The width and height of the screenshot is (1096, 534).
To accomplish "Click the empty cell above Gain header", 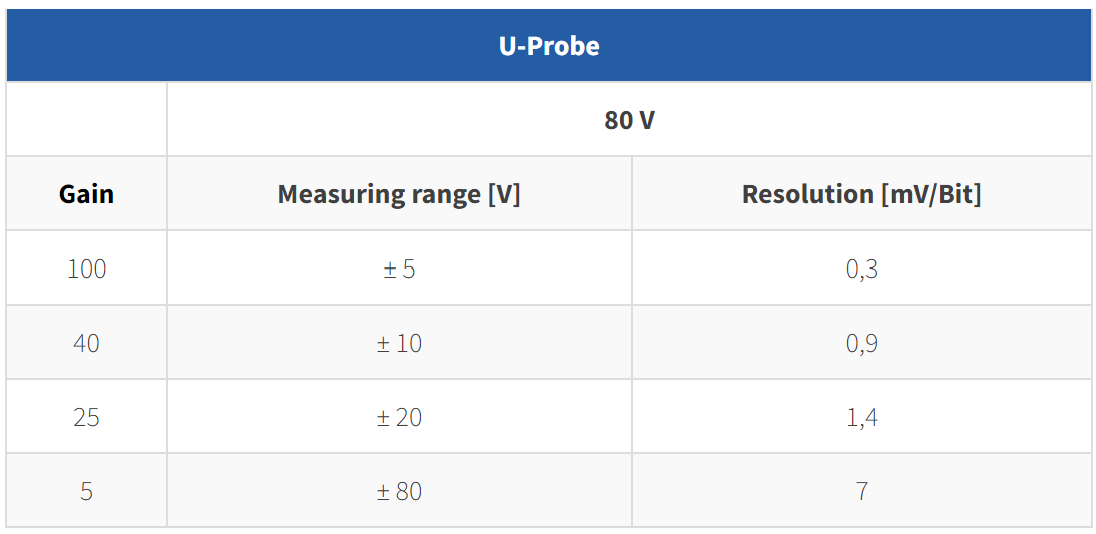I will (x=86, y=120).
